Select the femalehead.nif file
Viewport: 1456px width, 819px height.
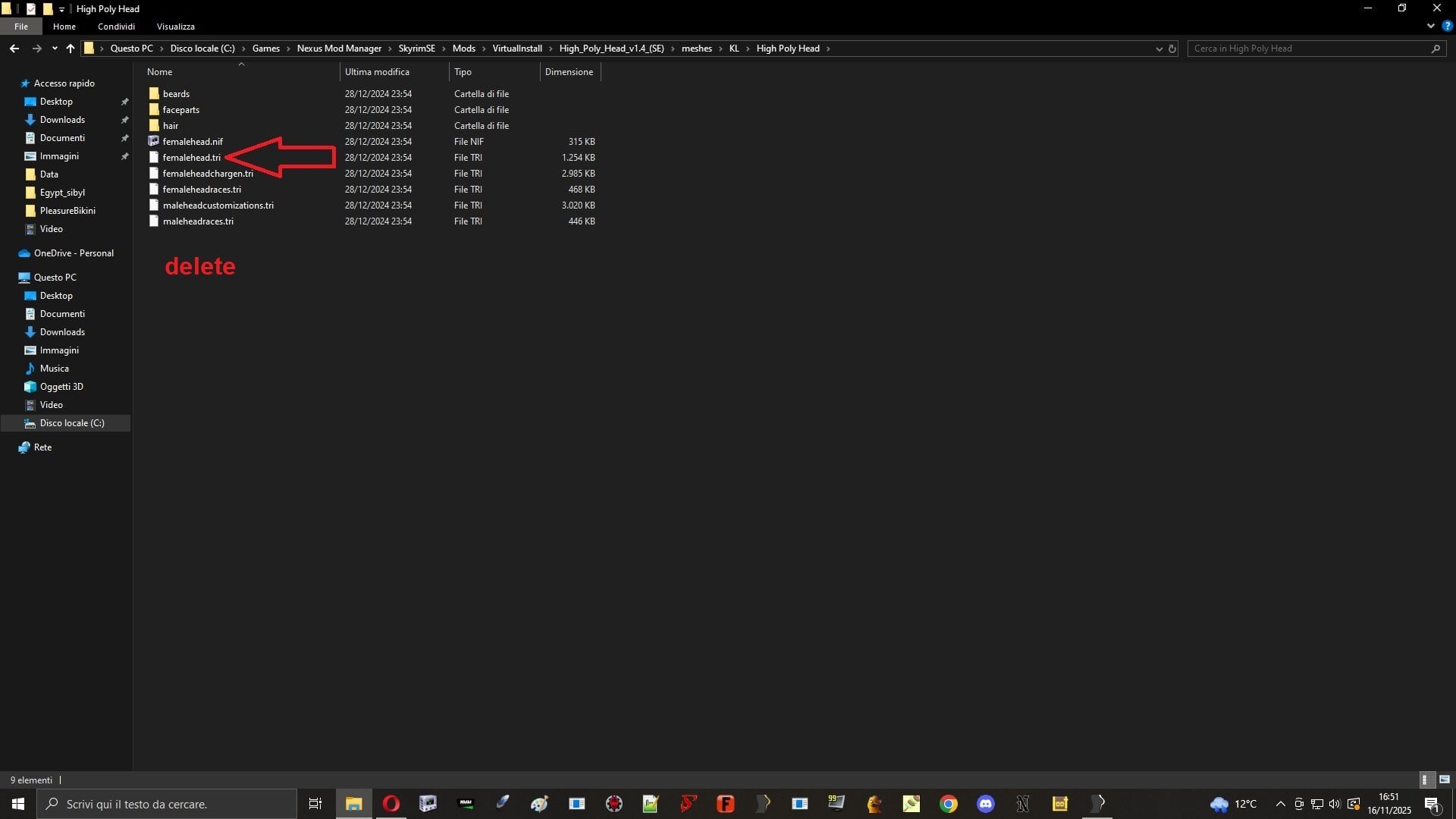tap(193, 142)
